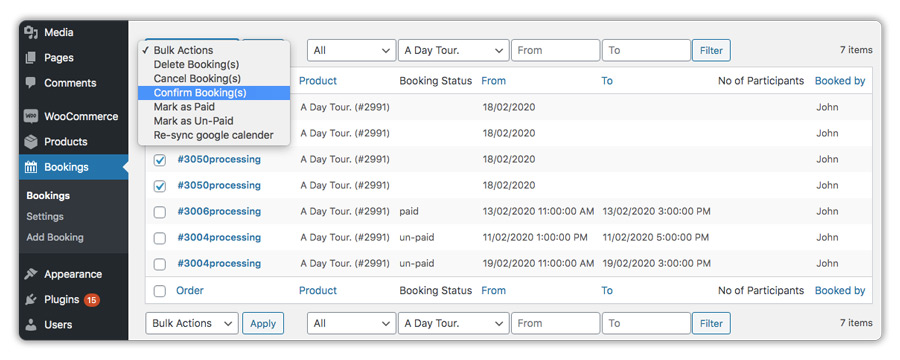Viewport: 900px width, 360px height.
Task: Select Re-sync google calender option
Action: coord(214,136)
